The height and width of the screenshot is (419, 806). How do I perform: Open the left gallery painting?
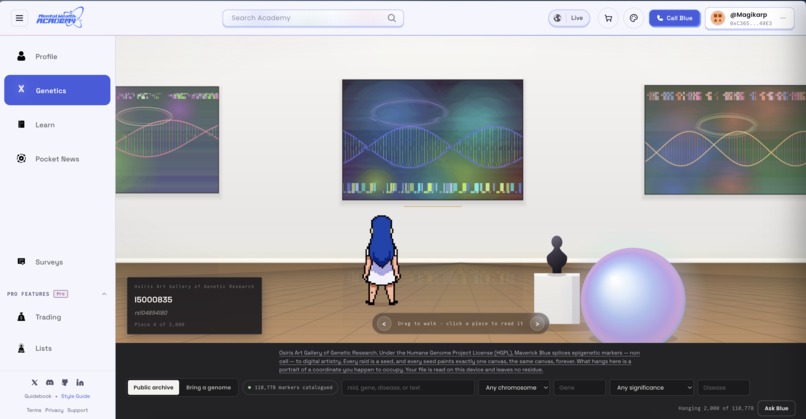click(168, 140)
